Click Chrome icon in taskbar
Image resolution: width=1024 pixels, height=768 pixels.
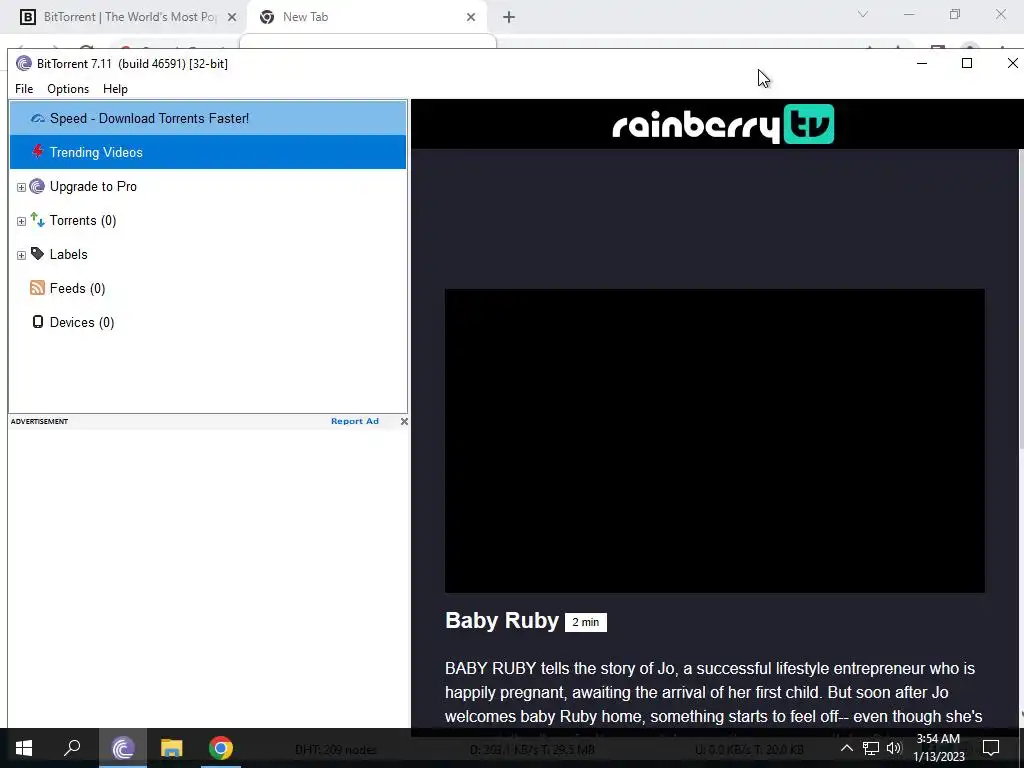(221, 748)
